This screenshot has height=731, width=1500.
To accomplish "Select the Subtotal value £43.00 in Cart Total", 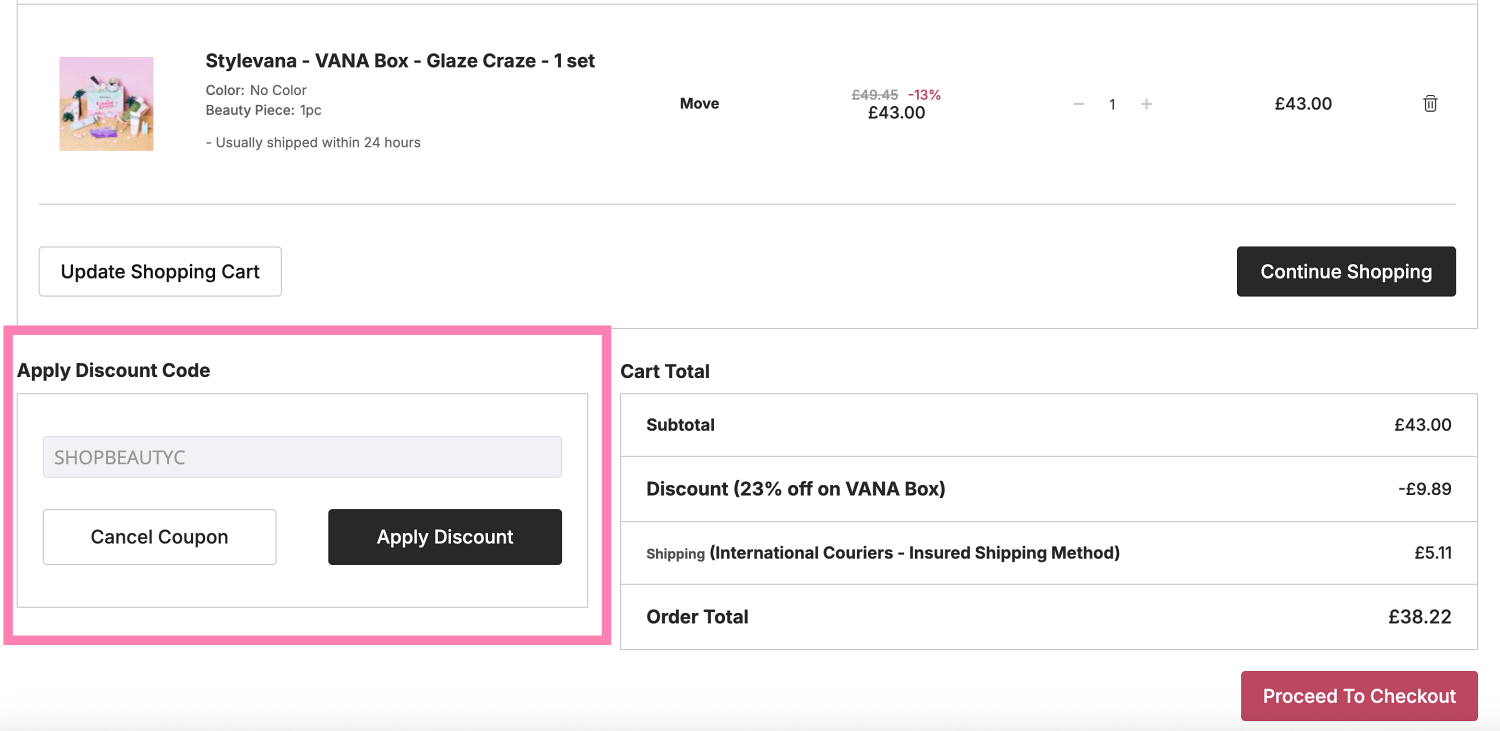I will point(1422,425).
